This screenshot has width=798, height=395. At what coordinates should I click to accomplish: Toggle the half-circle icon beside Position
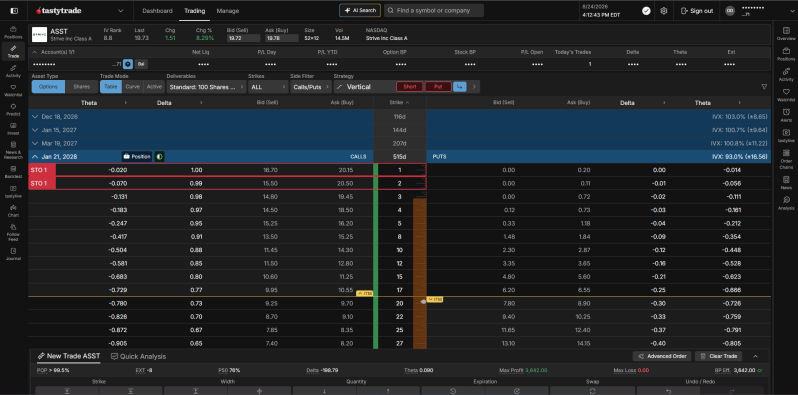point(159,157)
